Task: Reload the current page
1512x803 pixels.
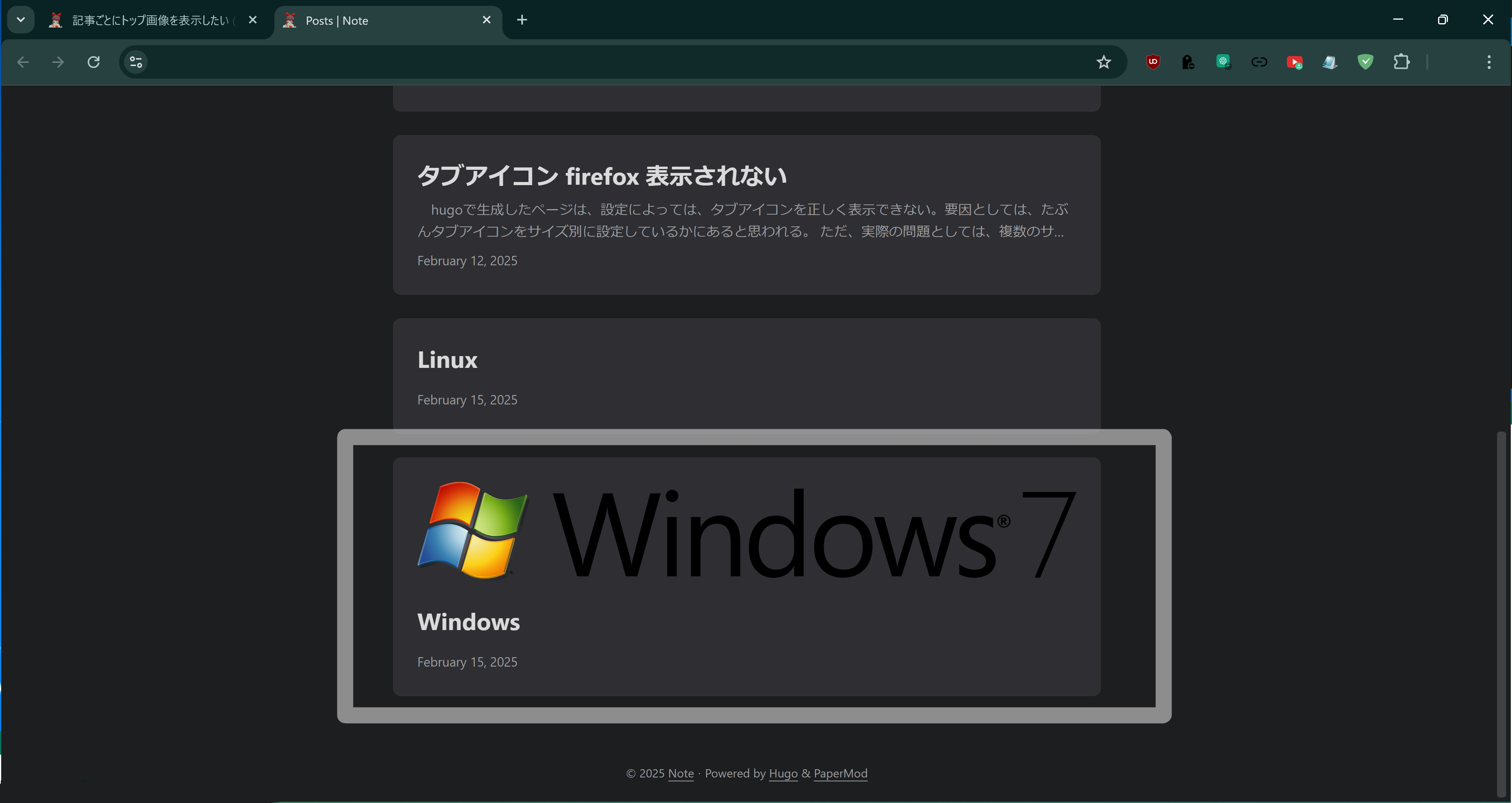Action: [x=93, y=62]
